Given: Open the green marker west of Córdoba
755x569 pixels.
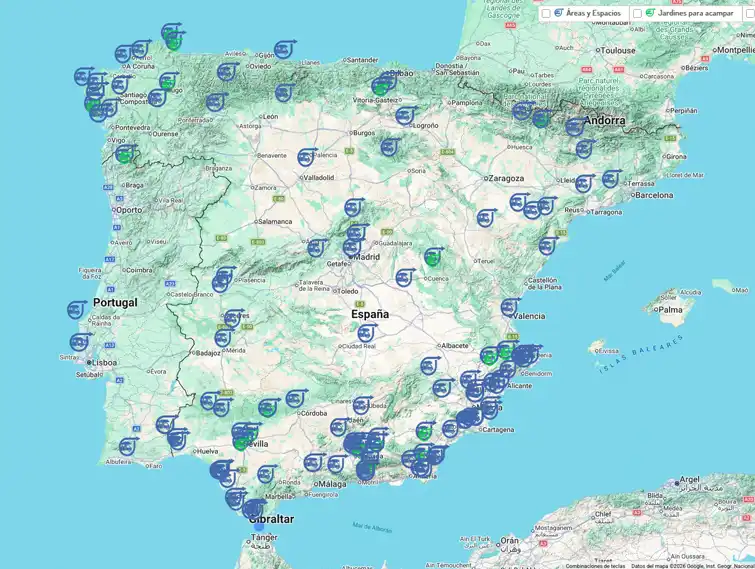Looking at the screenshot, I should click(x=268, y=408).
